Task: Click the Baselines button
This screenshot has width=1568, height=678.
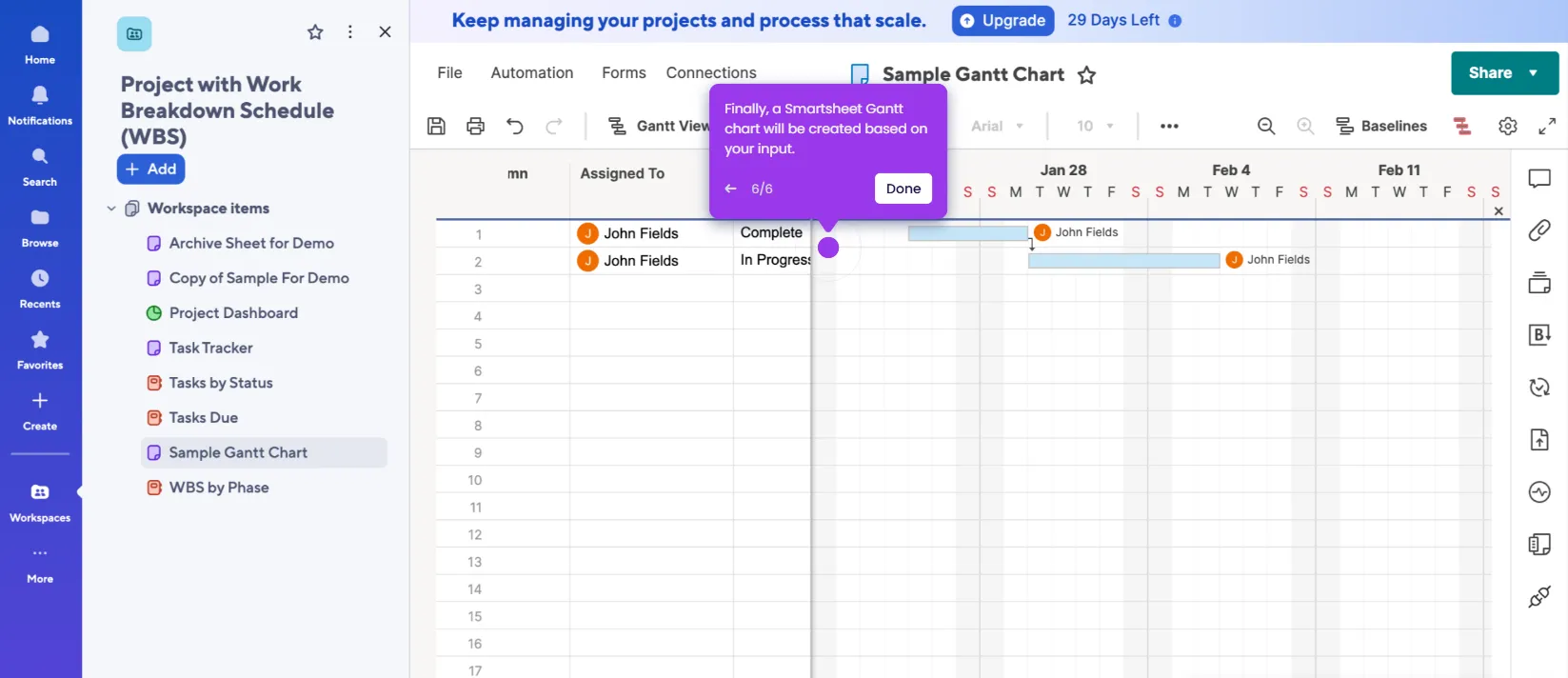Action: click(x=1381, y=126)
